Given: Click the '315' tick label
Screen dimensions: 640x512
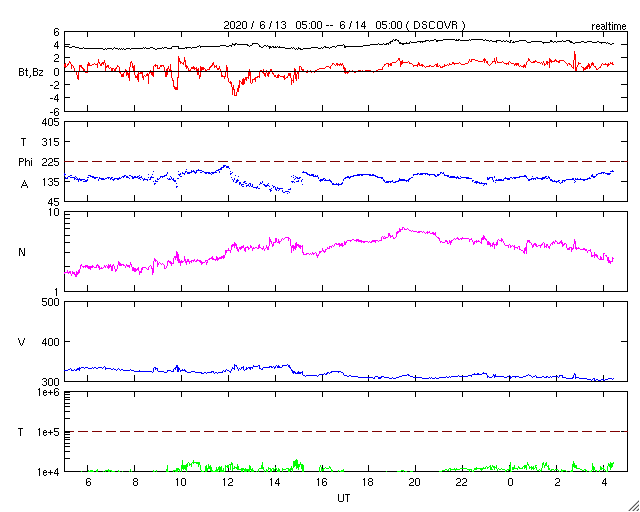Looking at the screenshot, I should click(x=50, y=142).
